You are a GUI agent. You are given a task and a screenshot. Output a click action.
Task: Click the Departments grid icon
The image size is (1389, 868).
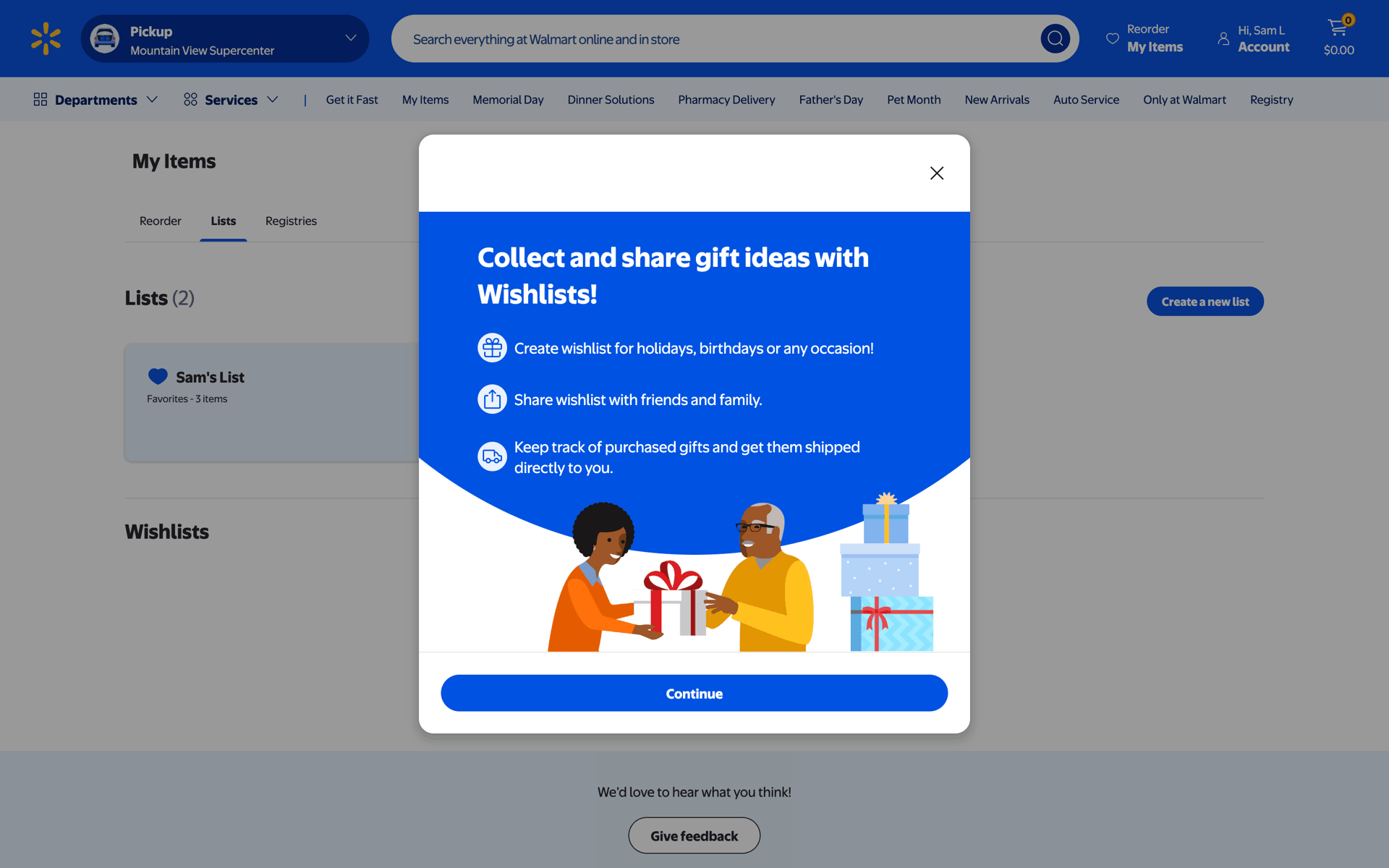click(x=41, y=99)
